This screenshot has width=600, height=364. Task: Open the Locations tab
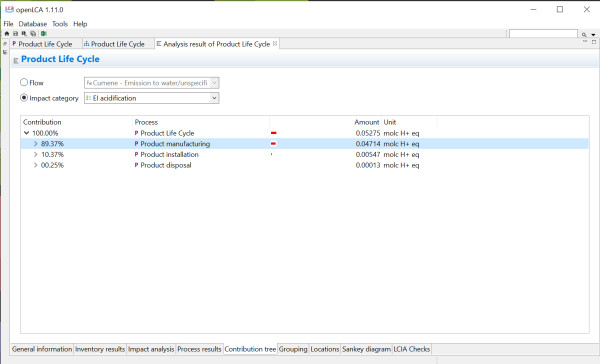click(324, 349)
